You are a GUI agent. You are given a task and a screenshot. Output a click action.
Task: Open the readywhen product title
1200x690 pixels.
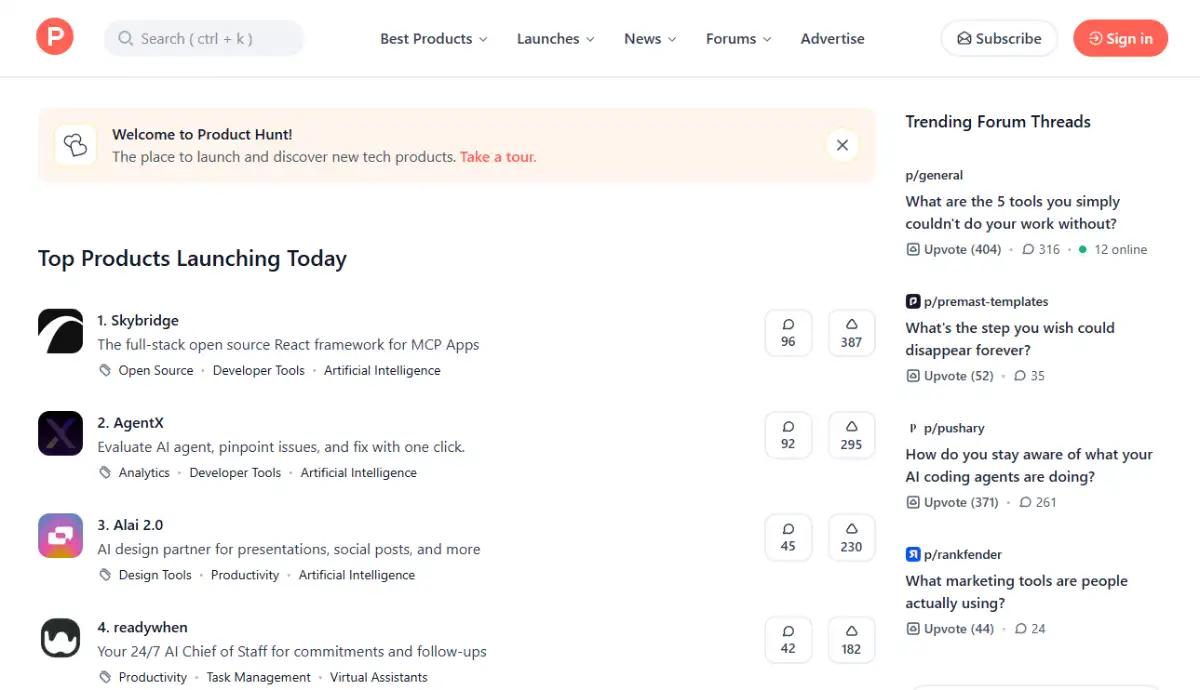pyautogui.click(x=142, y=627)
